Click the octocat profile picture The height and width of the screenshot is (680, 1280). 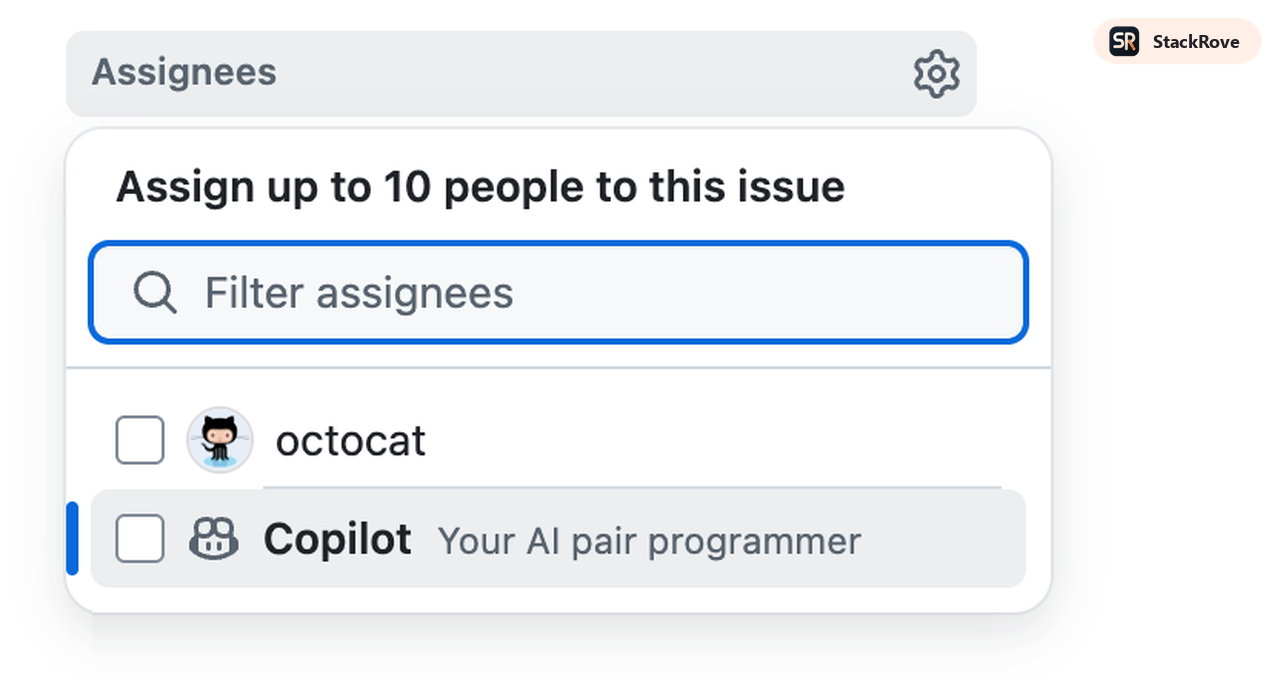(219, 440)
